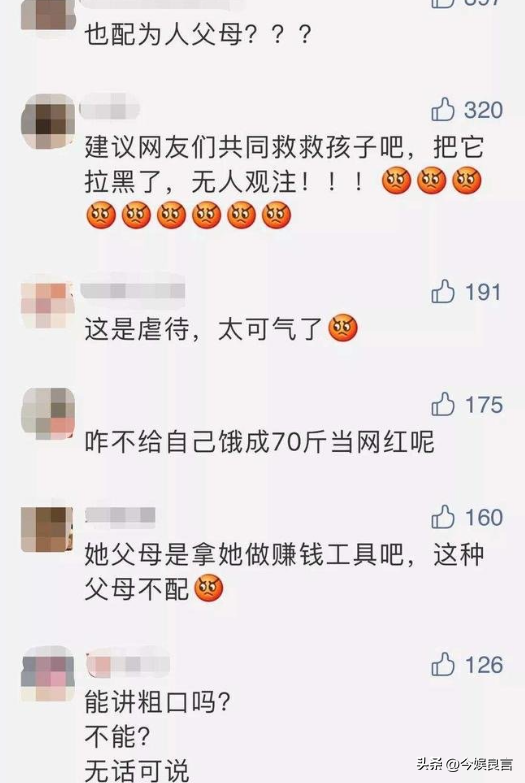
Task: Tap the 320 like count number
Action: [x=483, y=110]
